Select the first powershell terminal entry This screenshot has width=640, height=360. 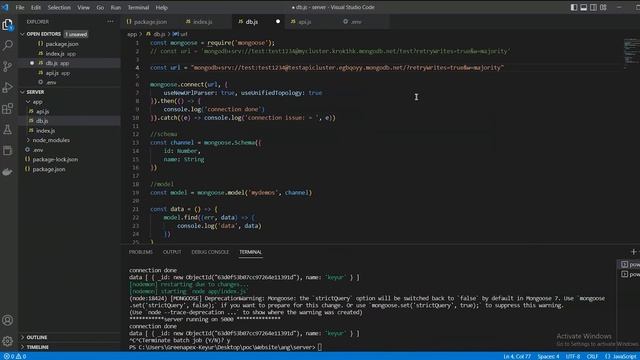[x=630, y=264]
